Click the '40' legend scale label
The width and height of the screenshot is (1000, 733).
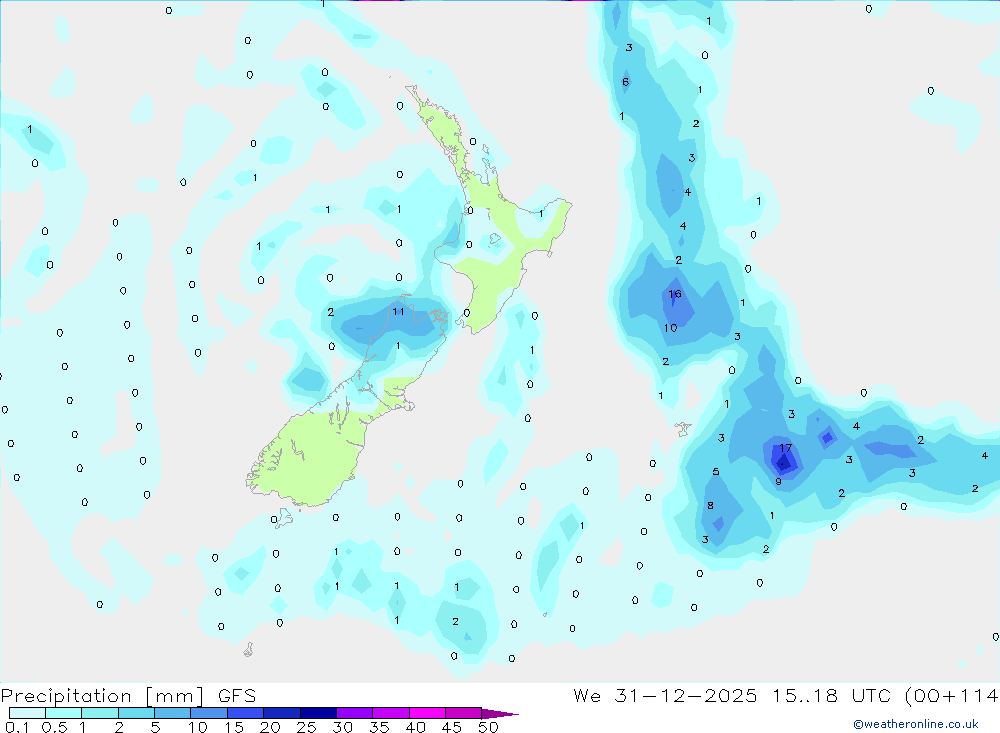coord(416,727)
